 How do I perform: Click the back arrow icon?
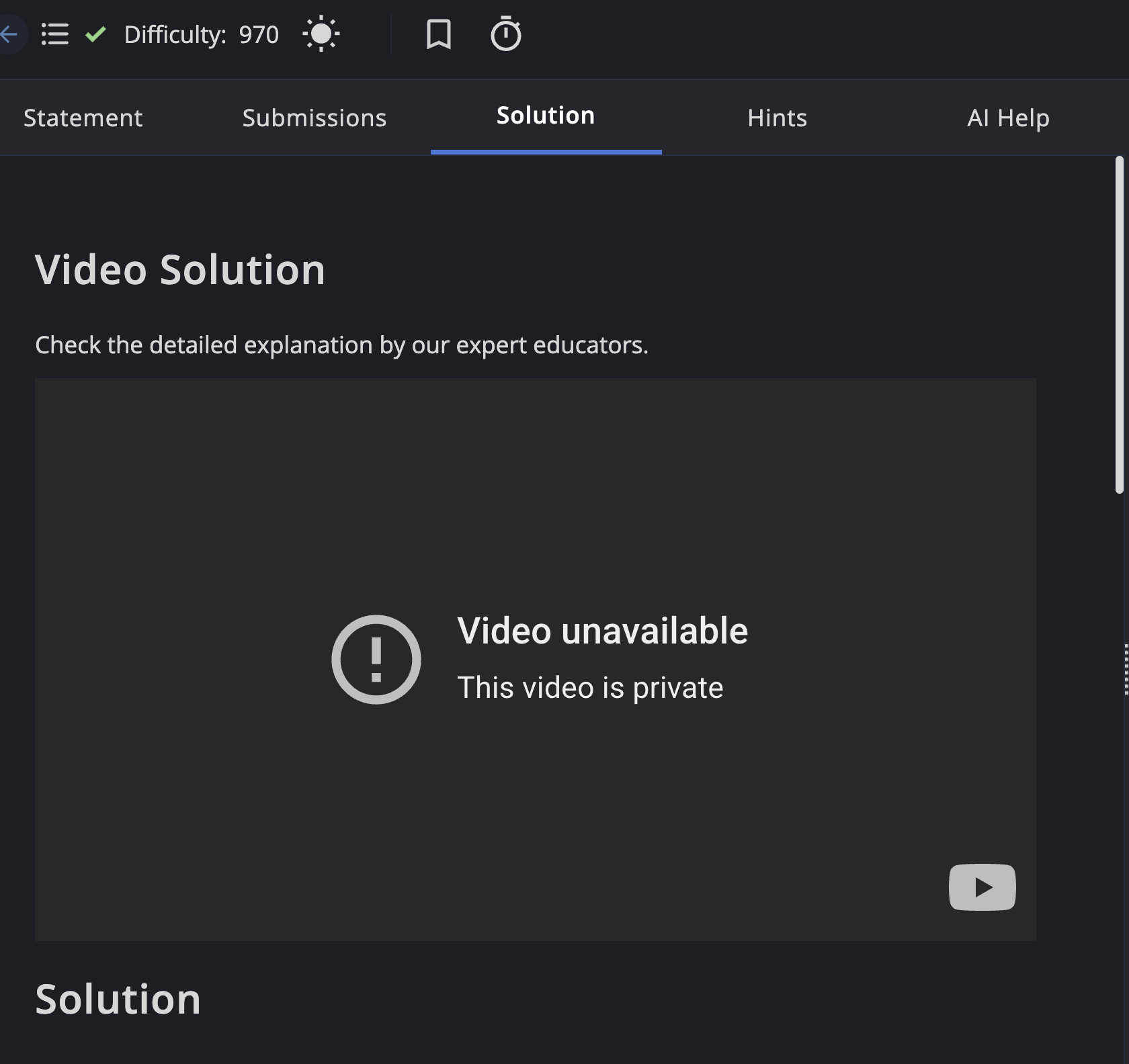coord(9,34)
